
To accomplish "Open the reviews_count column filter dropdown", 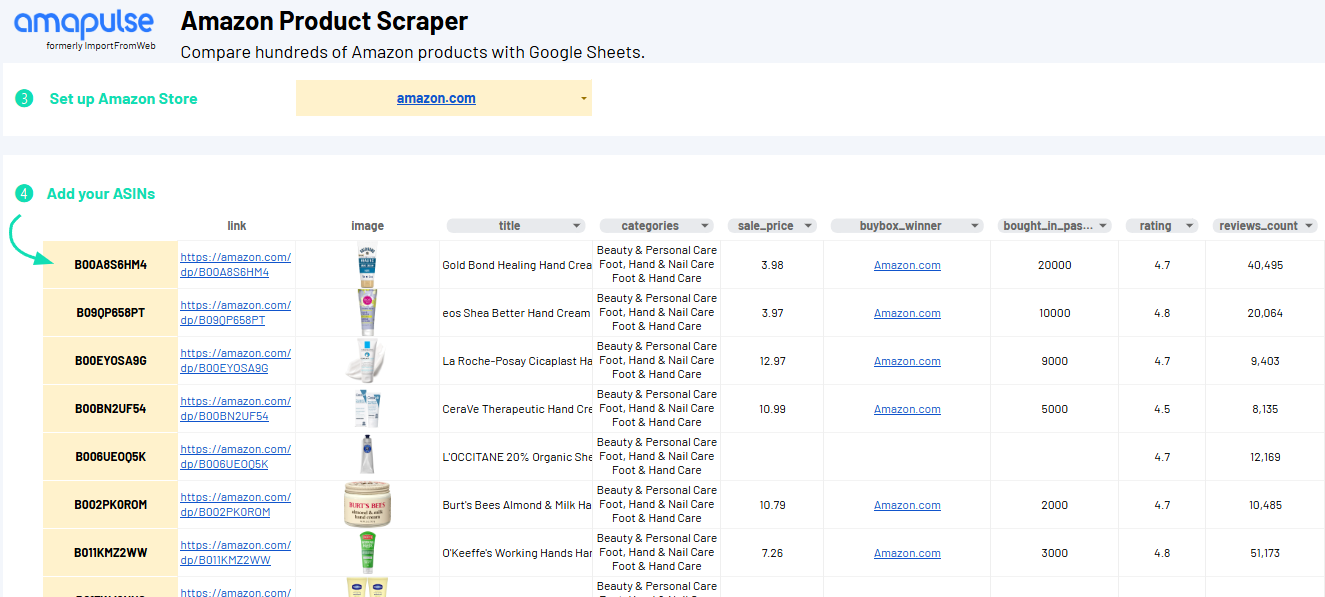I will click(1309, 226).
